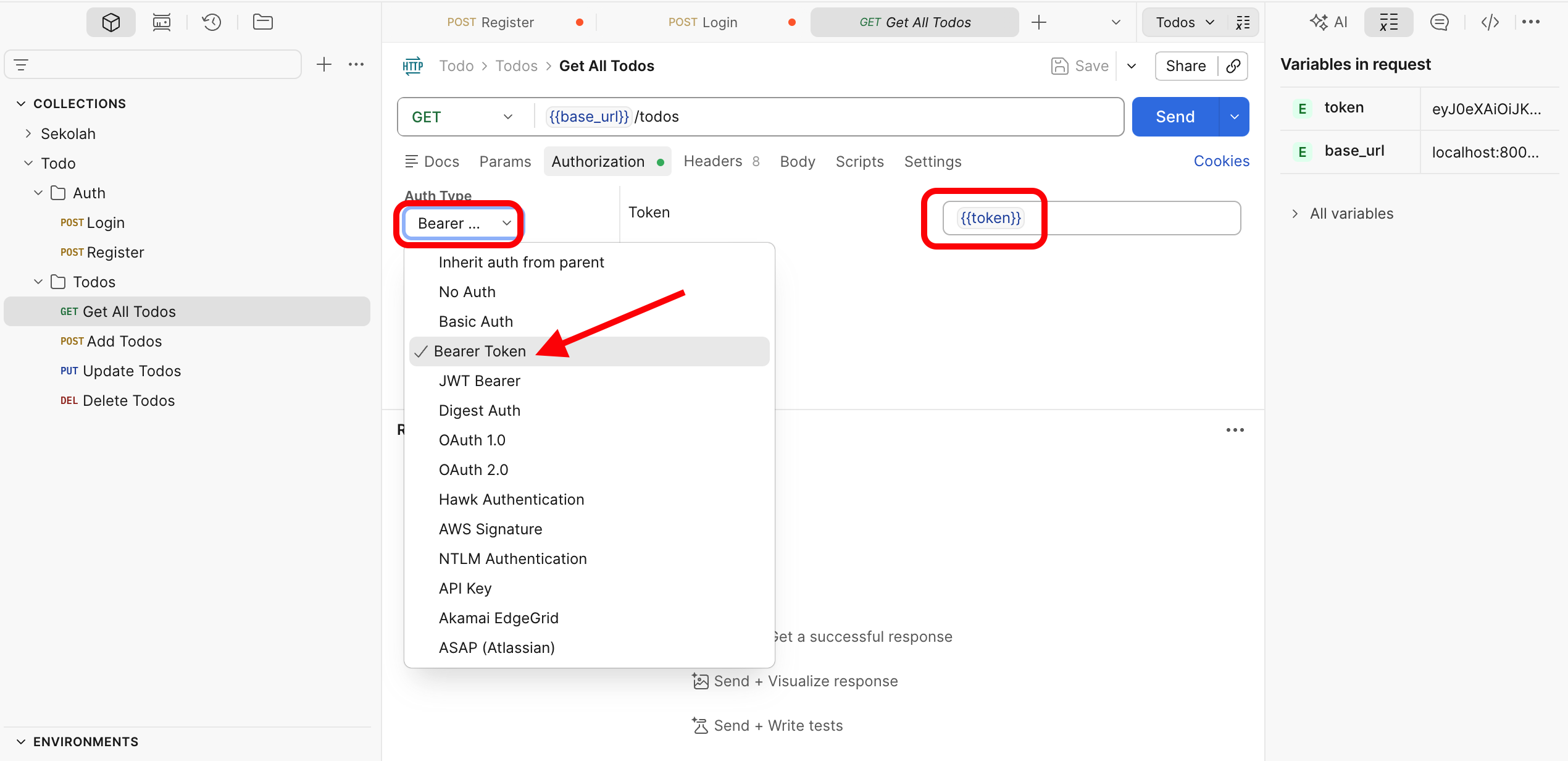The image size is (1568, 761).
Task: Open the Comments panel icon
Action: [1440, 22]
